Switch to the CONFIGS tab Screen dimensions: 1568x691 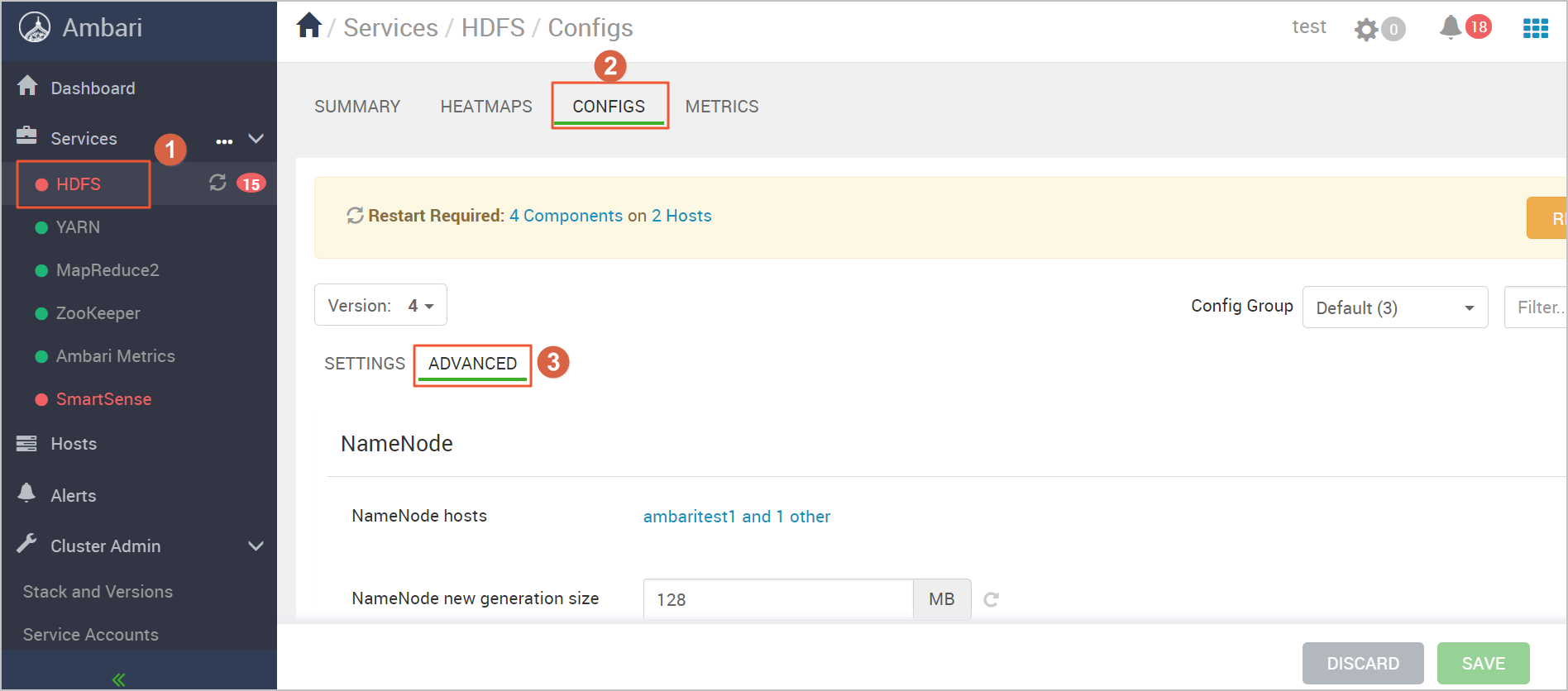pyautogui.click(x=609, y=107)
